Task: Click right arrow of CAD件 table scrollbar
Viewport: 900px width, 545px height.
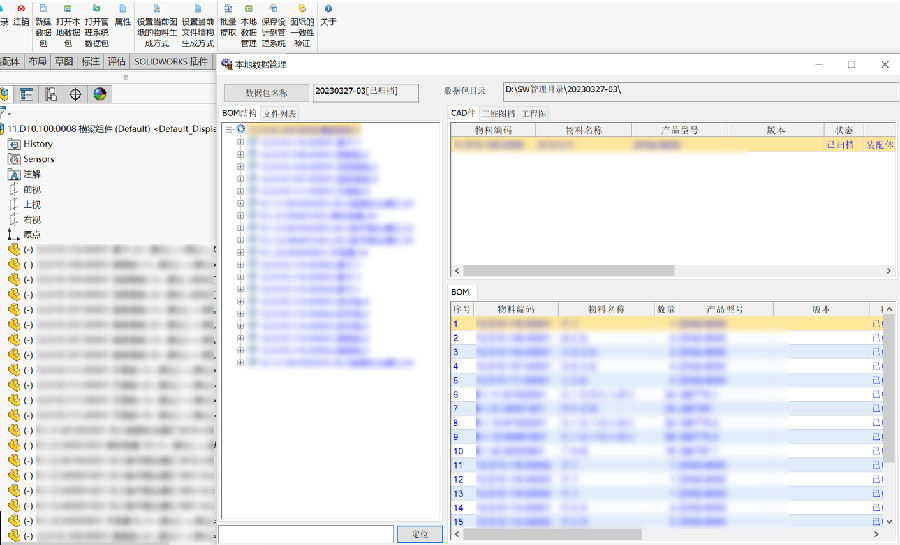Action: coord(888,270)
